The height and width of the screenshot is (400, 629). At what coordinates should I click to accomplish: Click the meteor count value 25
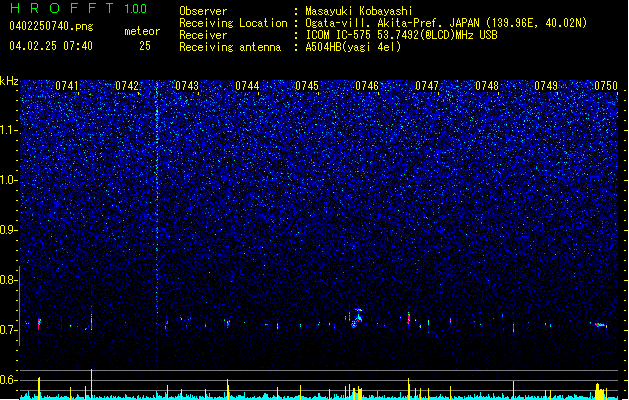point(145,46)
